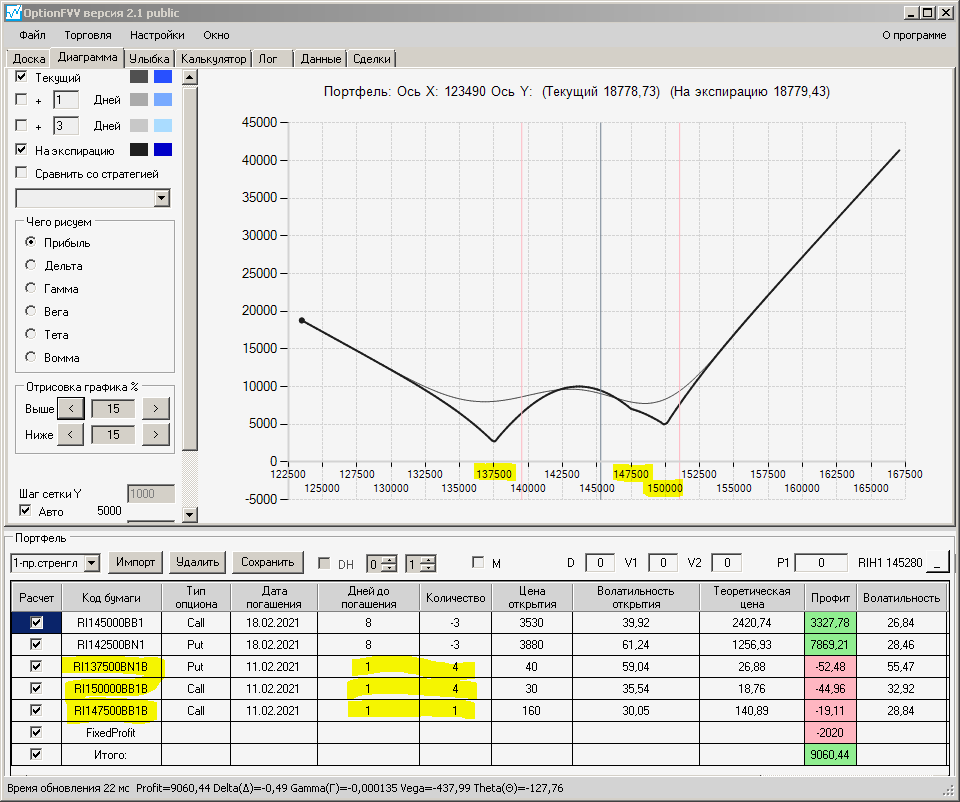Decrease the Выше percent with left arrow
This screenshot has width=960, height=802.
click(x=71, y=408)
